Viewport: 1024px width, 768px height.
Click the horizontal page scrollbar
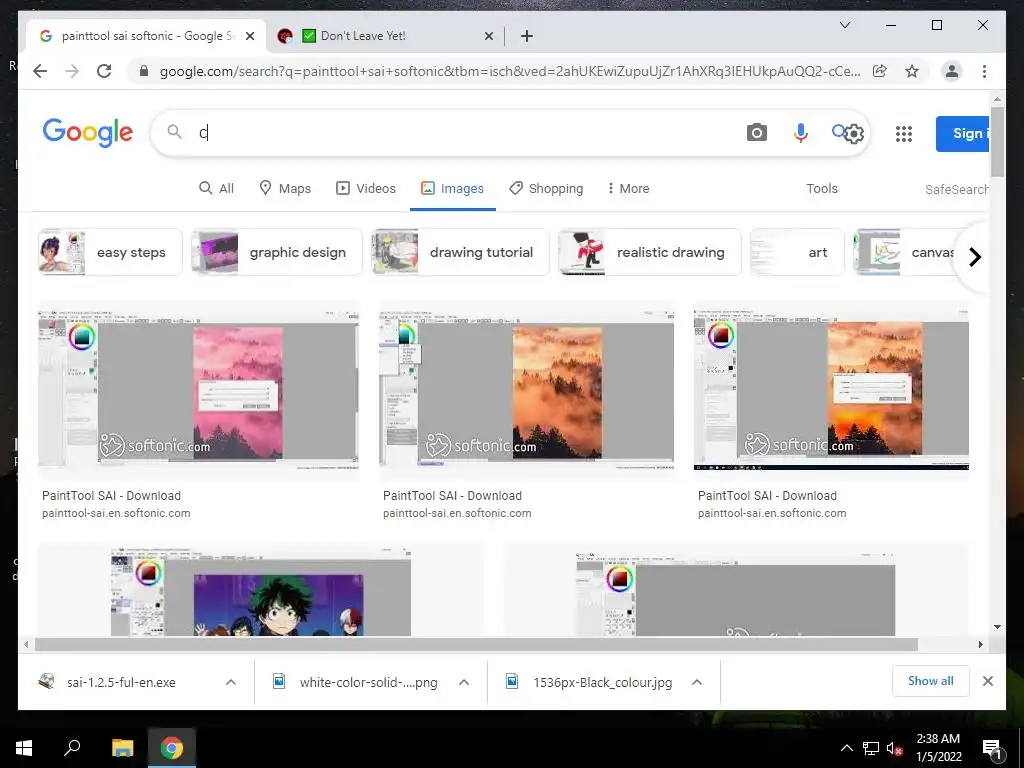coord(476,645)
